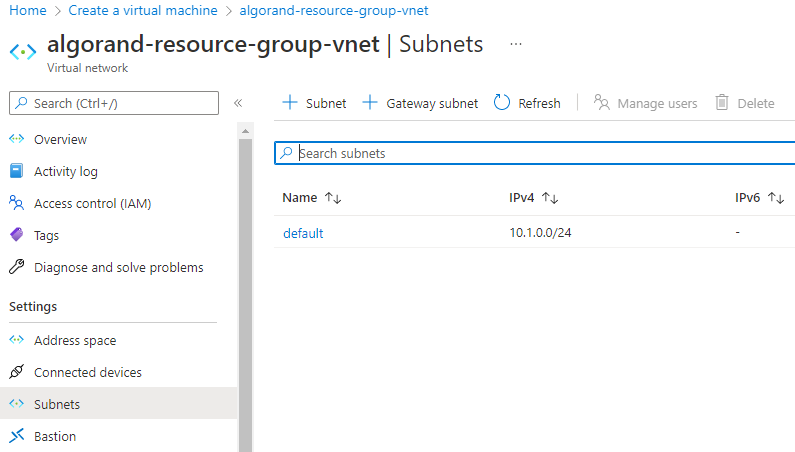Focus the Search (Ctrl+/) sidebar field

click(x=114, y=103)
